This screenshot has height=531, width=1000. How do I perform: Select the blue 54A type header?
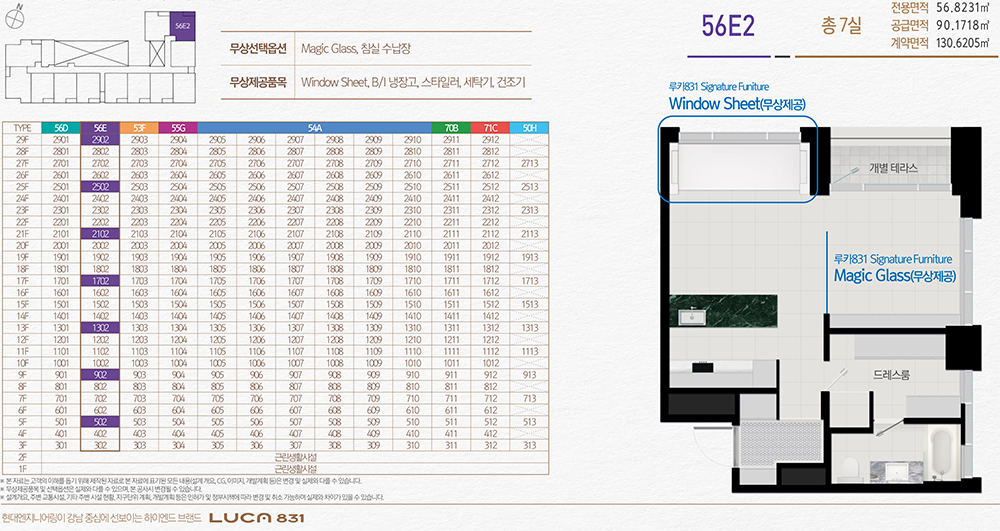pos(314,128)
